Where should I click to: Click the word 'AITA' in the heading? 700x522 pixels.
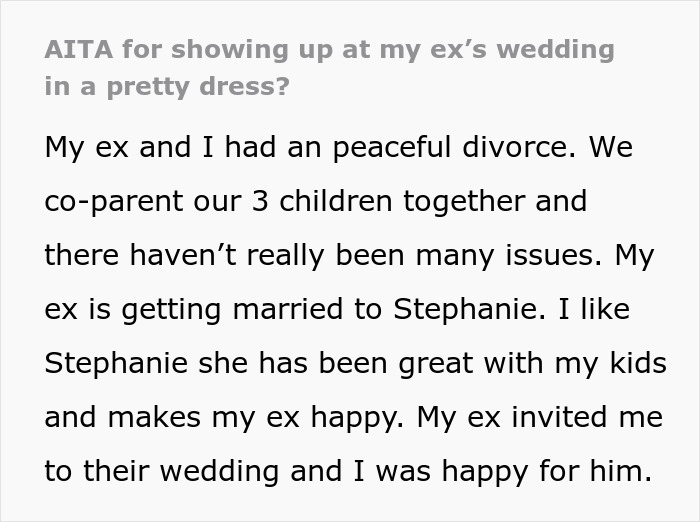pyautogui.click(x=79, y=49)
